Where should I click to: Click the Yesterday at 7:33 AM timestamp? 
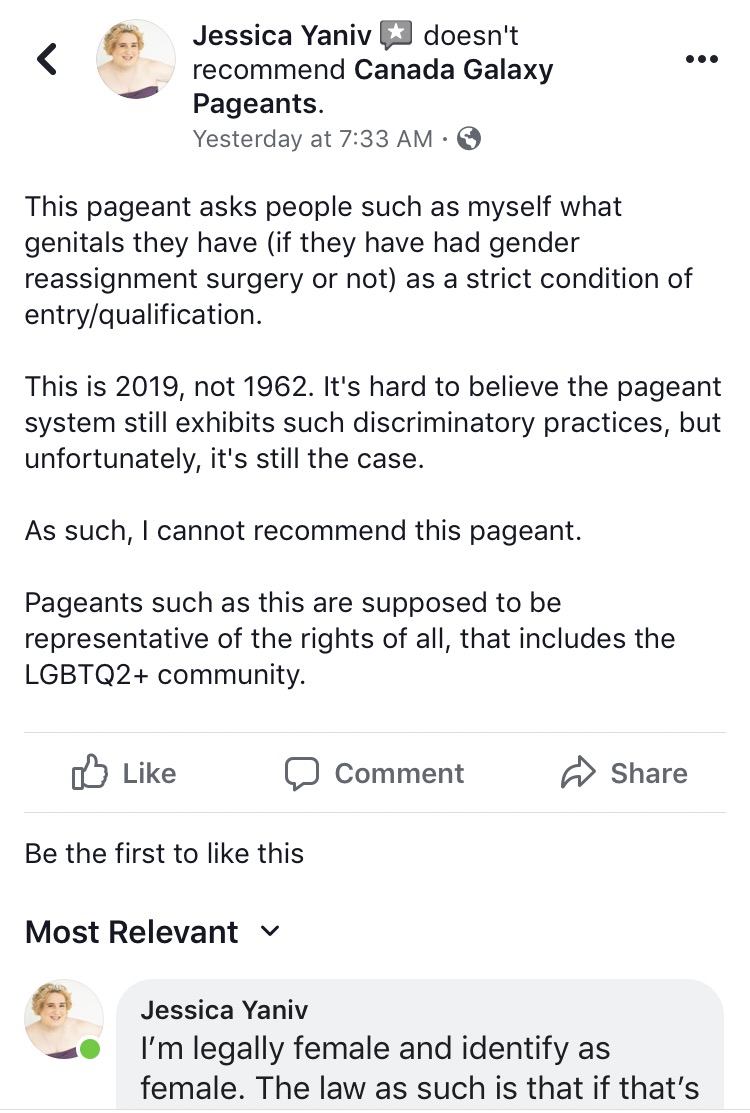[x=312, y=138]
